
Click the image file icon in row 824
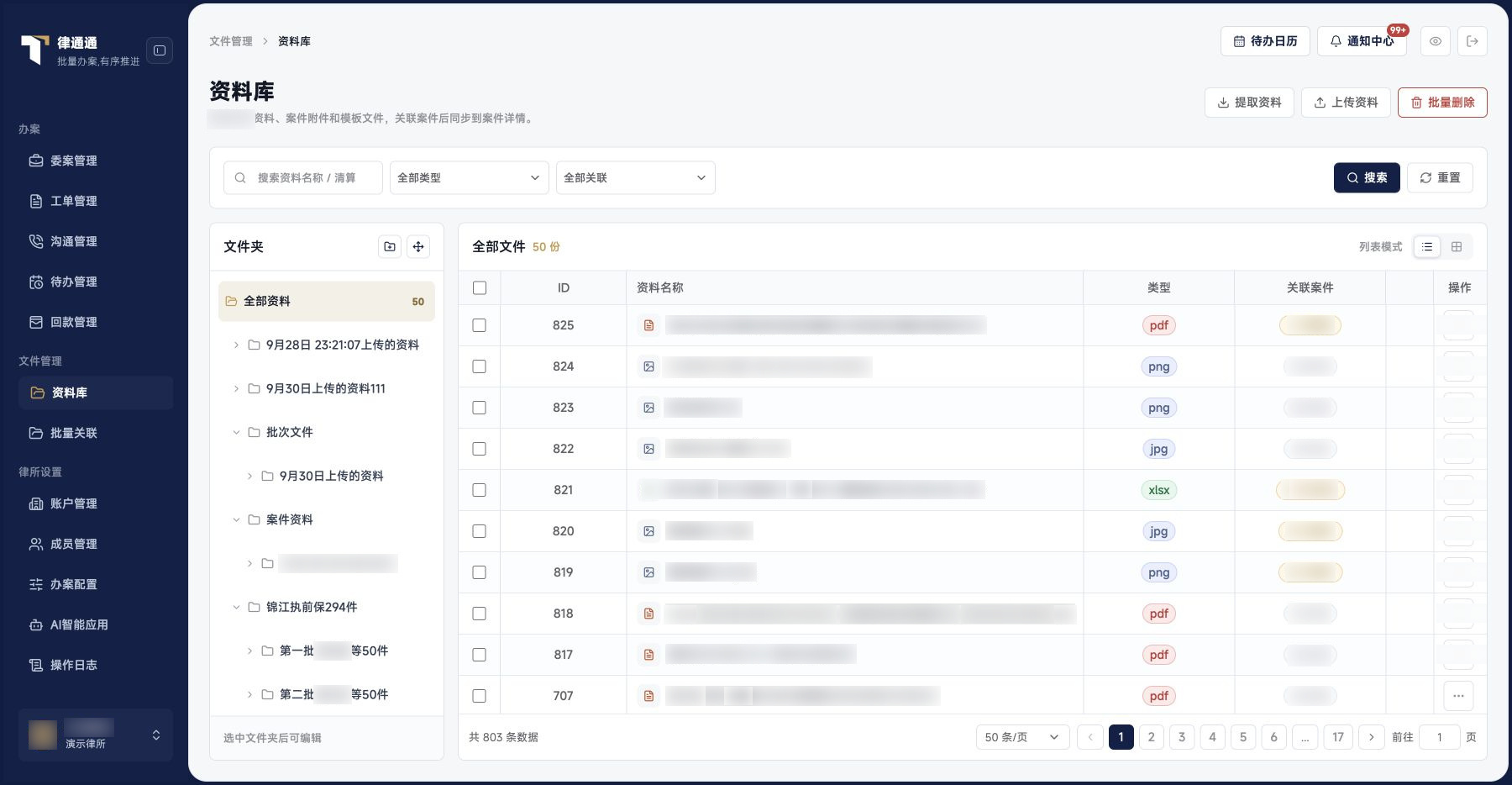coord(648,366)
